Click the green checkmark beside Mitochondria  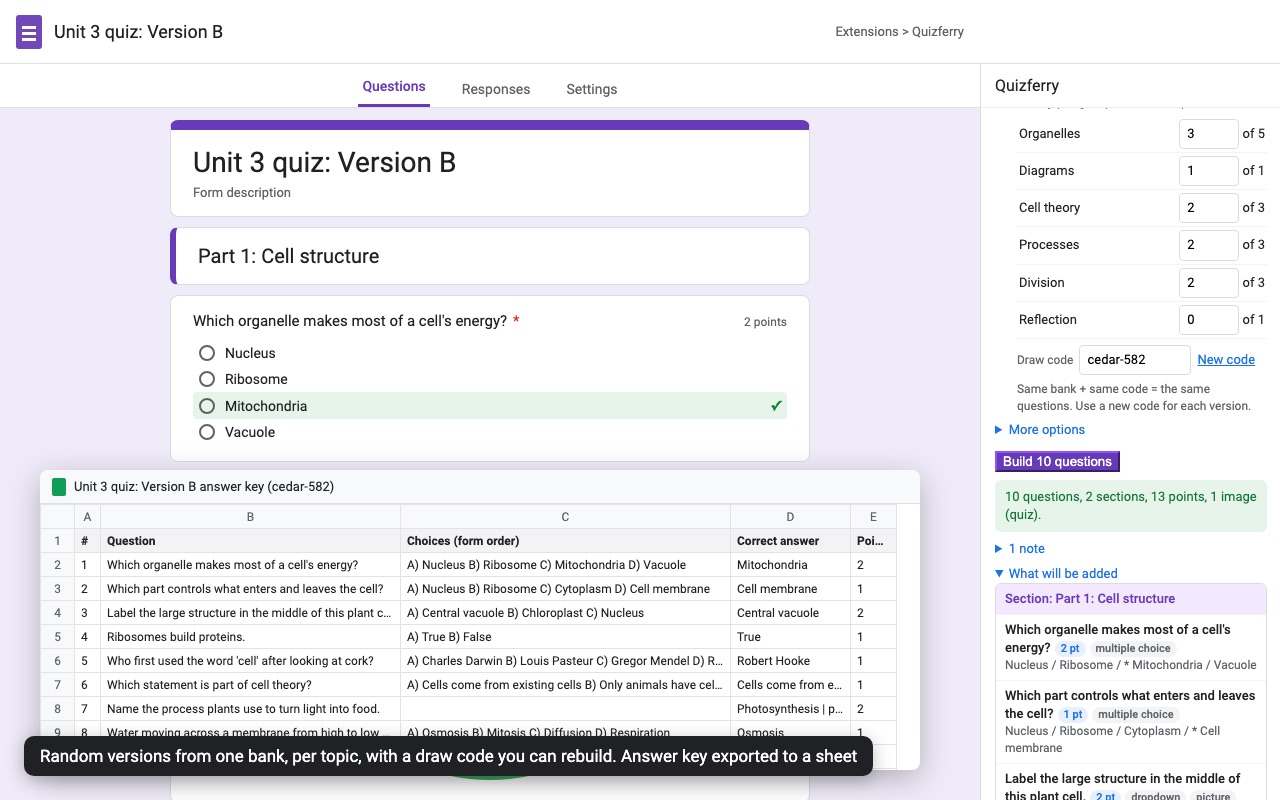(776, 406)
